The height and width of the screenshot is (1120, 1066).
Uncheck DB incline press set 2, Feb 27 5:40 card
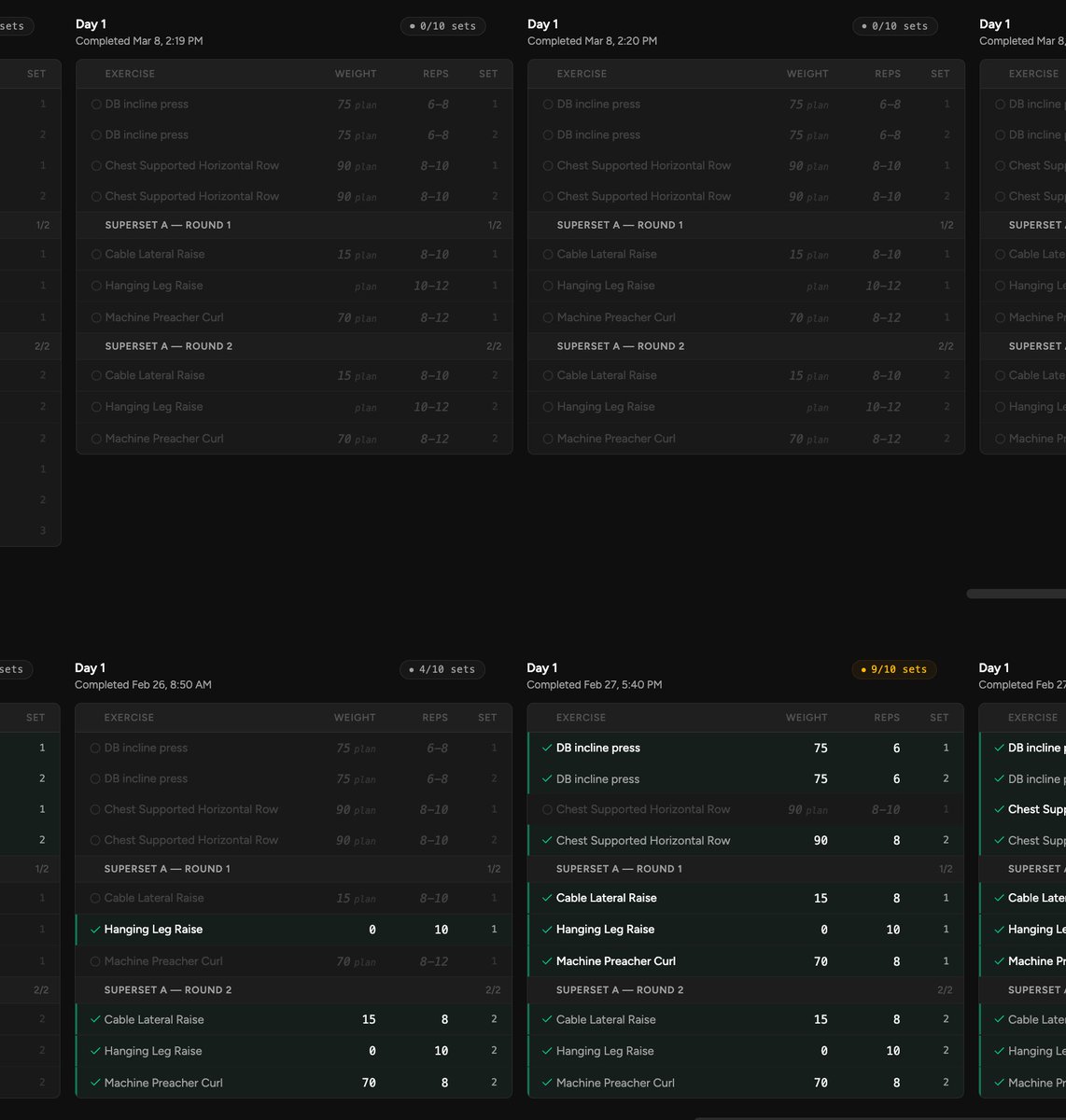547,779
